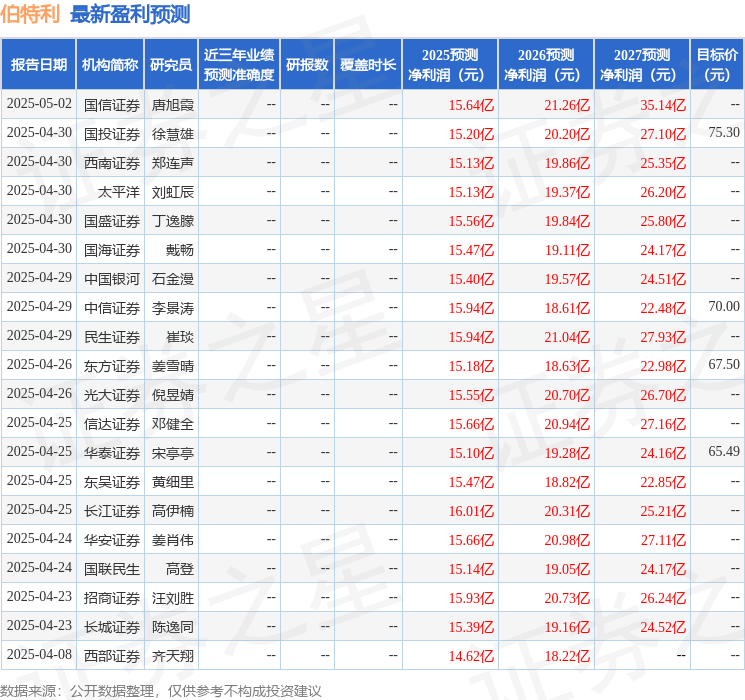Select the 光大证券 institution cell
Image resolution: width=745 pixels, height=700 pixels.
[x=112, y=395]
